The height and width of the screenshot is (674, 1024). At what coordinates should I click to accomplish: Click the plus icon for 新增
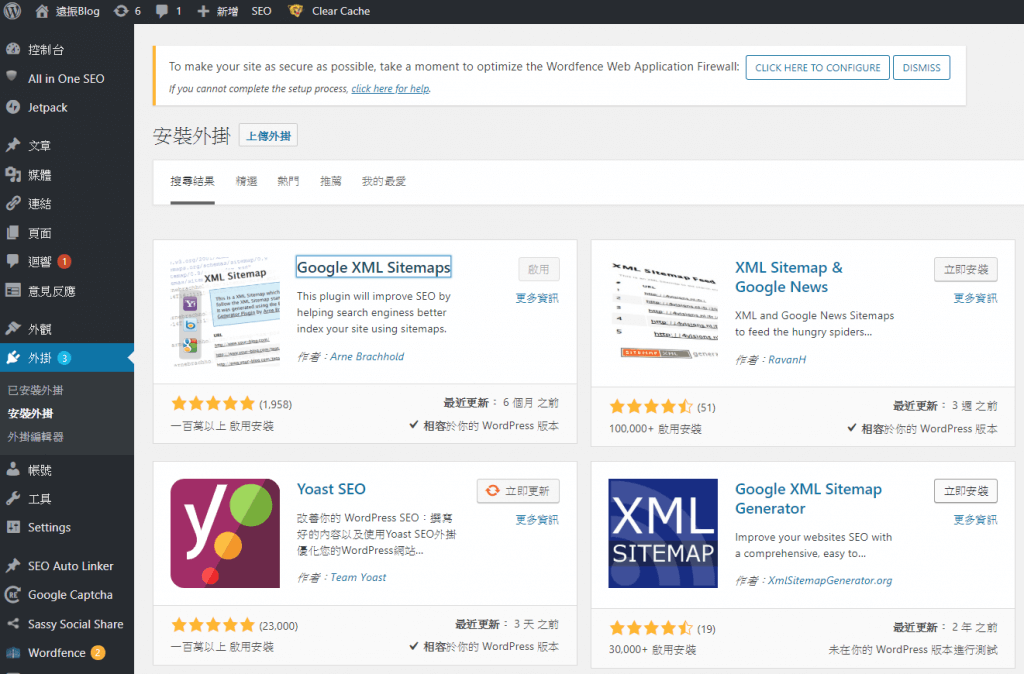click(203, 11)
